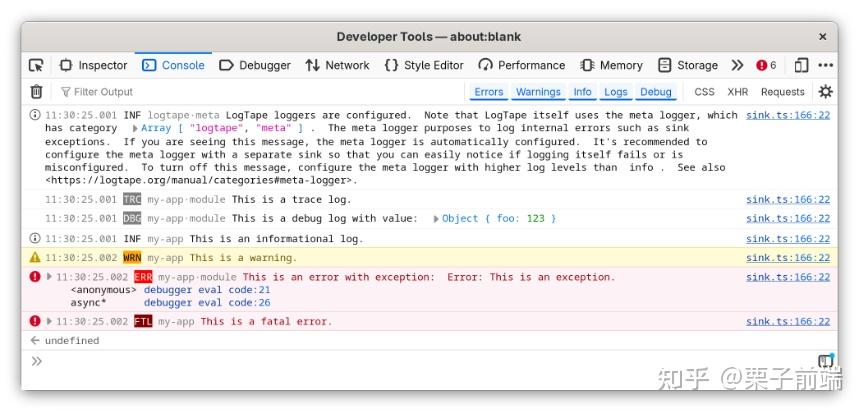865x413 pixels.
Task: Switch to the Console tab
Action: point(173,66)
